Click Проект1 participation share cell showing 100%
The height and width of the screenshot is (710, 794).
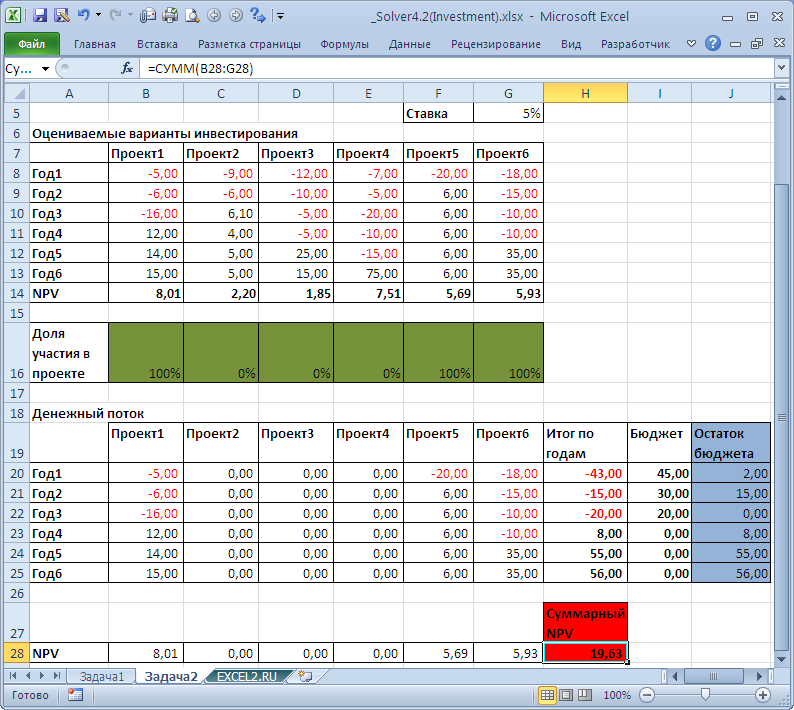tap(146, 352)
